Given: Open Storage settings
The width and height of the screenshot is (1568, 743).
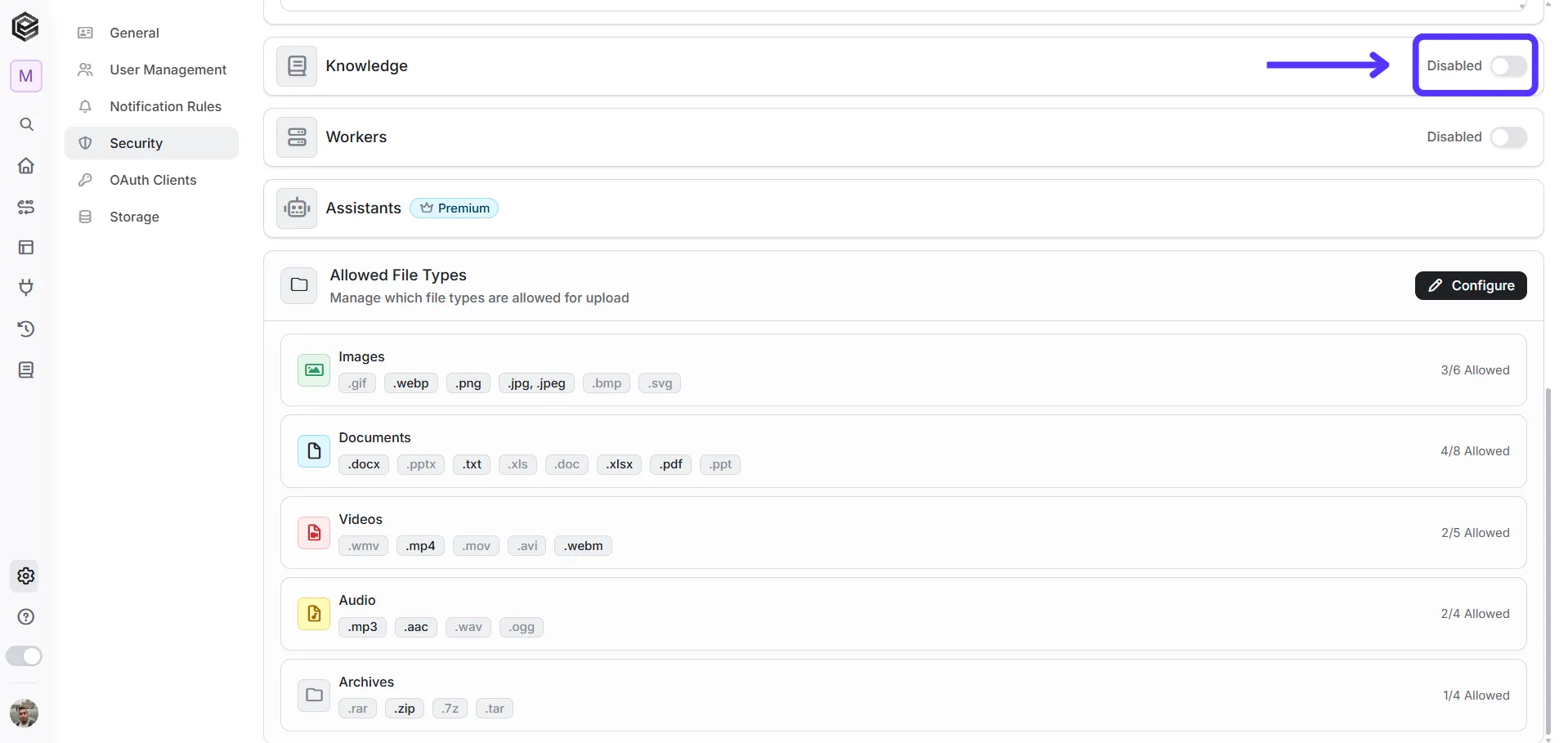Looking at the screenshot, I should [x=151, y=217].
